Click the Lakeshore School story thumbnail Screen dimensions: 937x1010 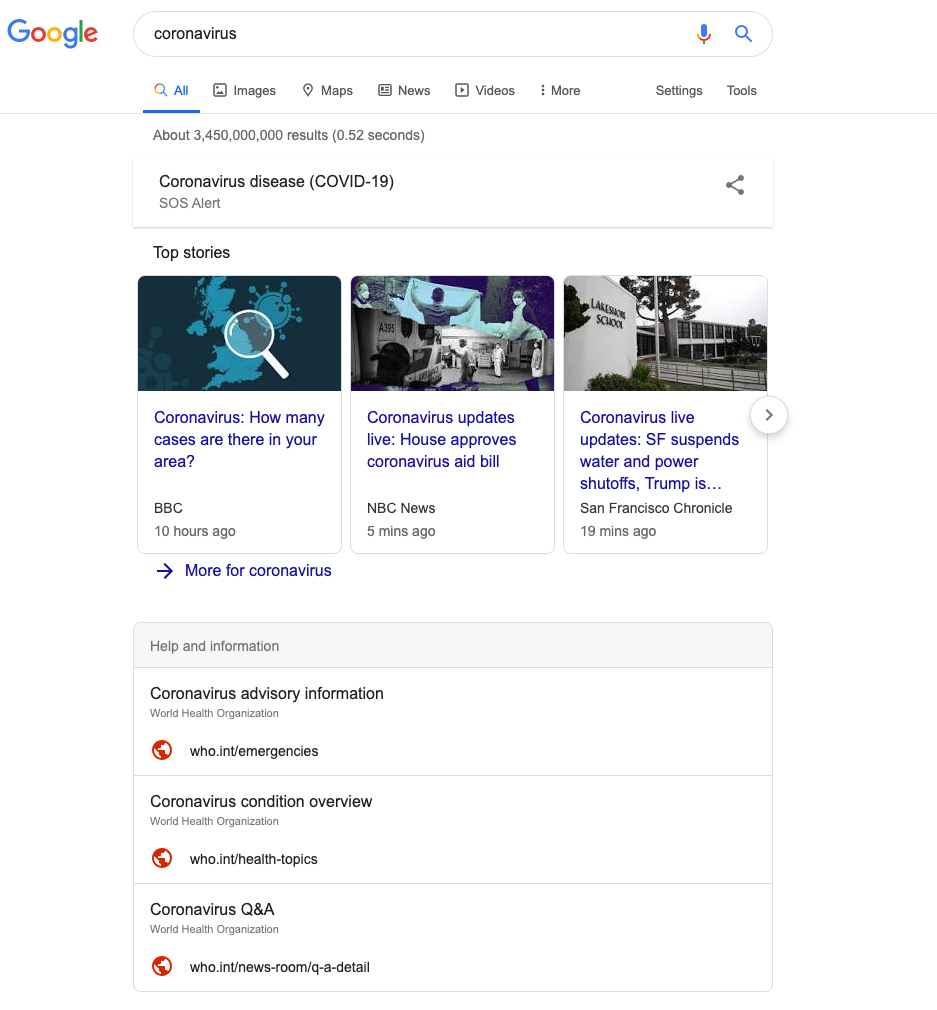point(665,333)
